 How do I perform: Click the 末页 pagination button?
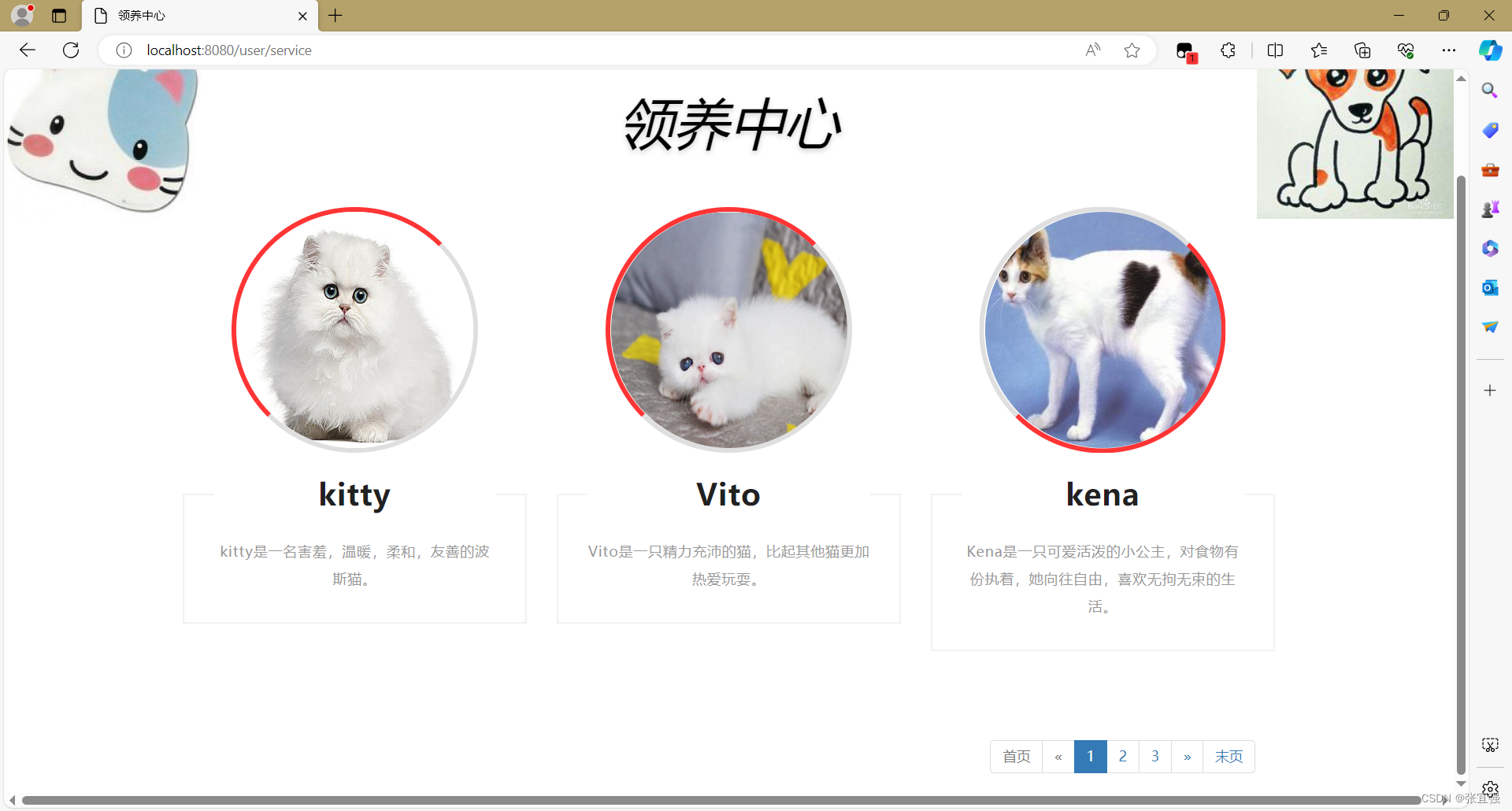pyautogui.click(x=1229, y=756)
